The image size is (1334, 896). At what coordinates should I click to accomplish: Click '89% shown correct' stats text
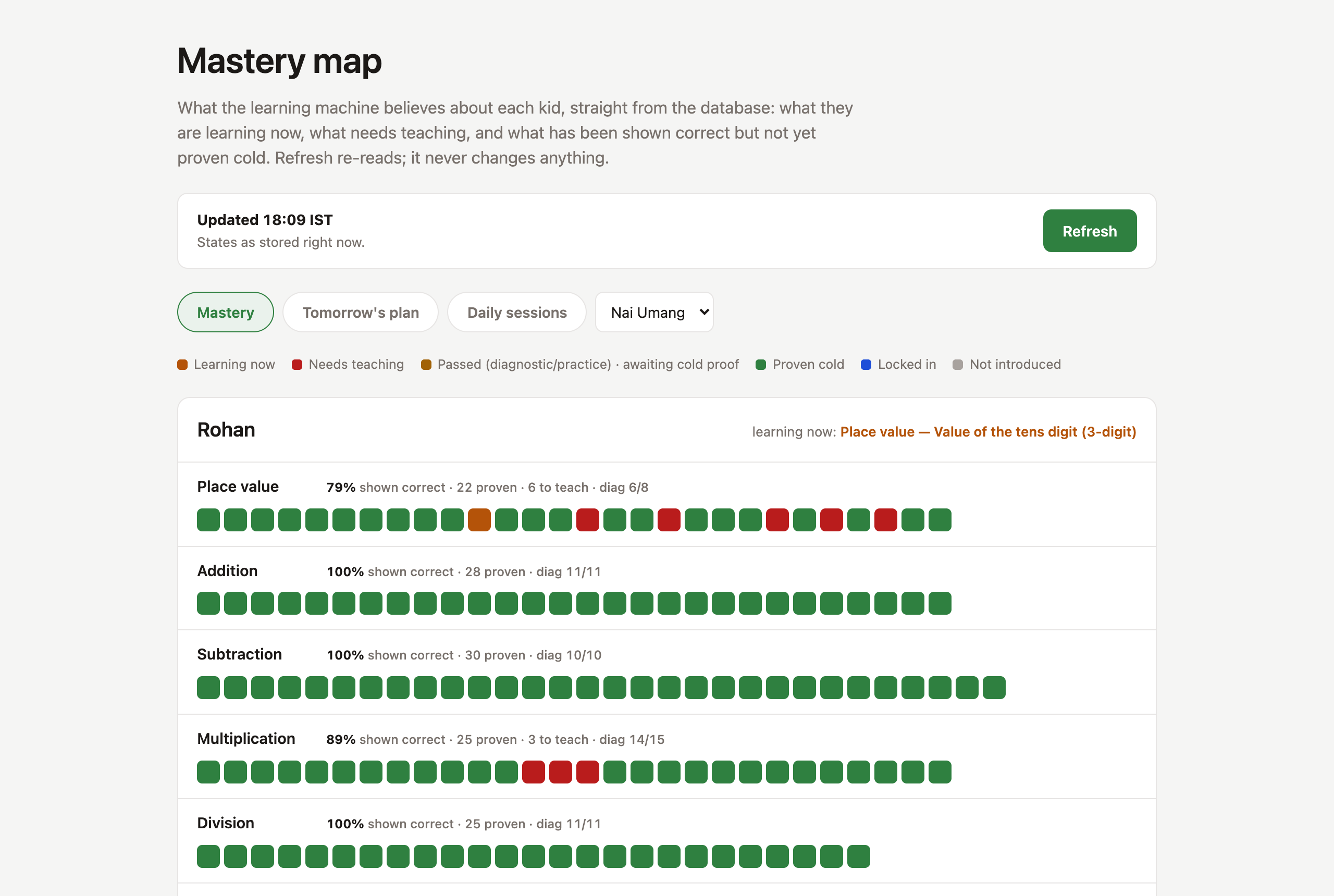386,739
